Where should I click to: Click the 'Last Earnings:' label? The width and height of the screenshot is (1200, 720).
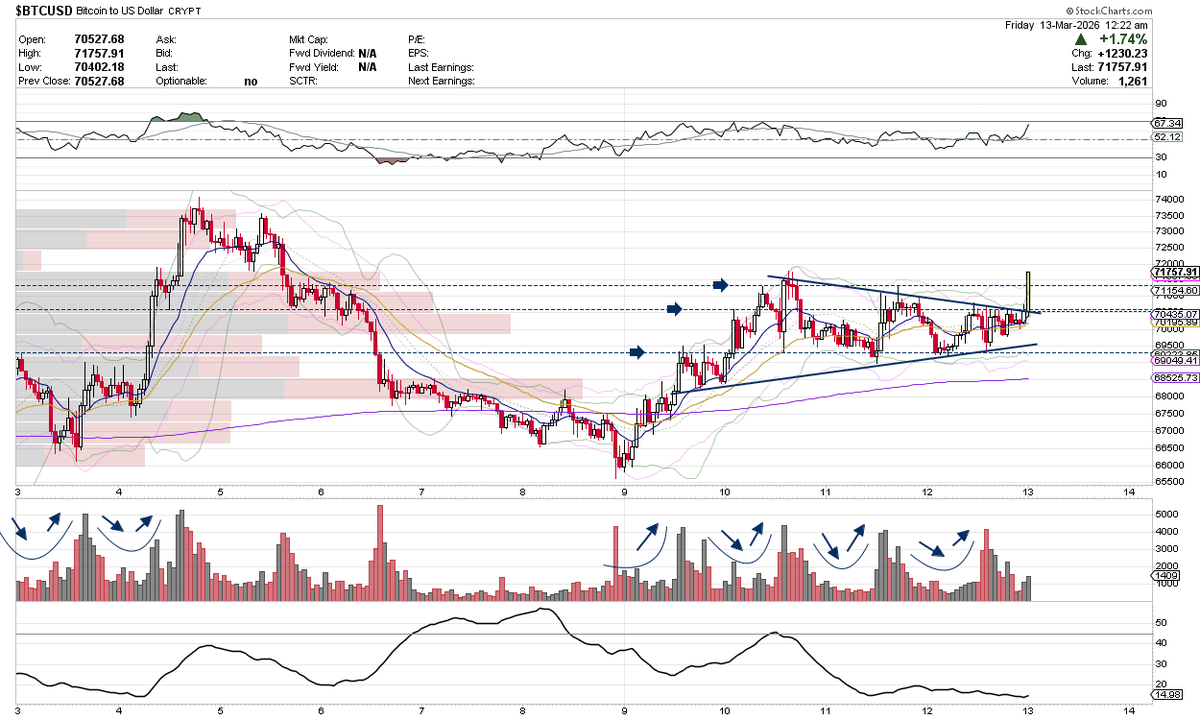click(x=441, y=67)
